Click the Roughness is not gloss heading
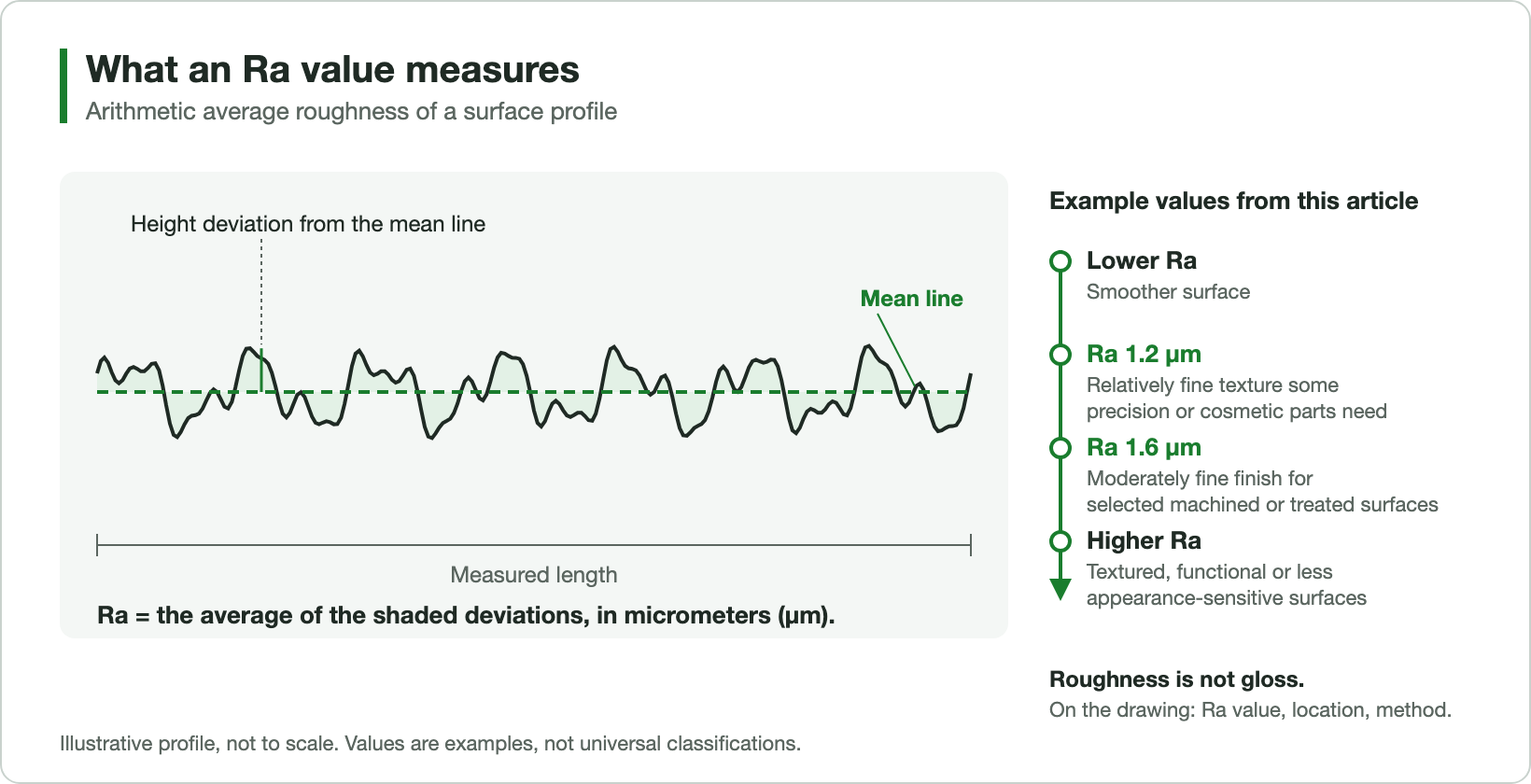 point(1176,679)
